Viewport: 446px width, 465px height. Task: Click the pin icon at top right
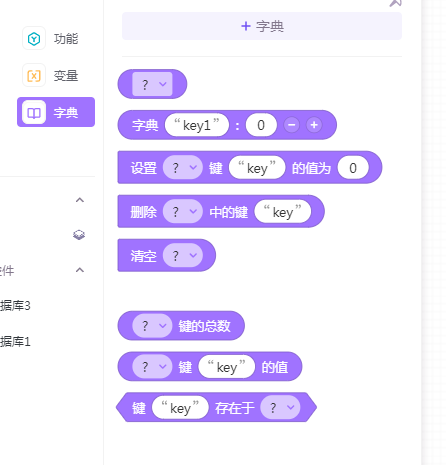coord(395,3)
